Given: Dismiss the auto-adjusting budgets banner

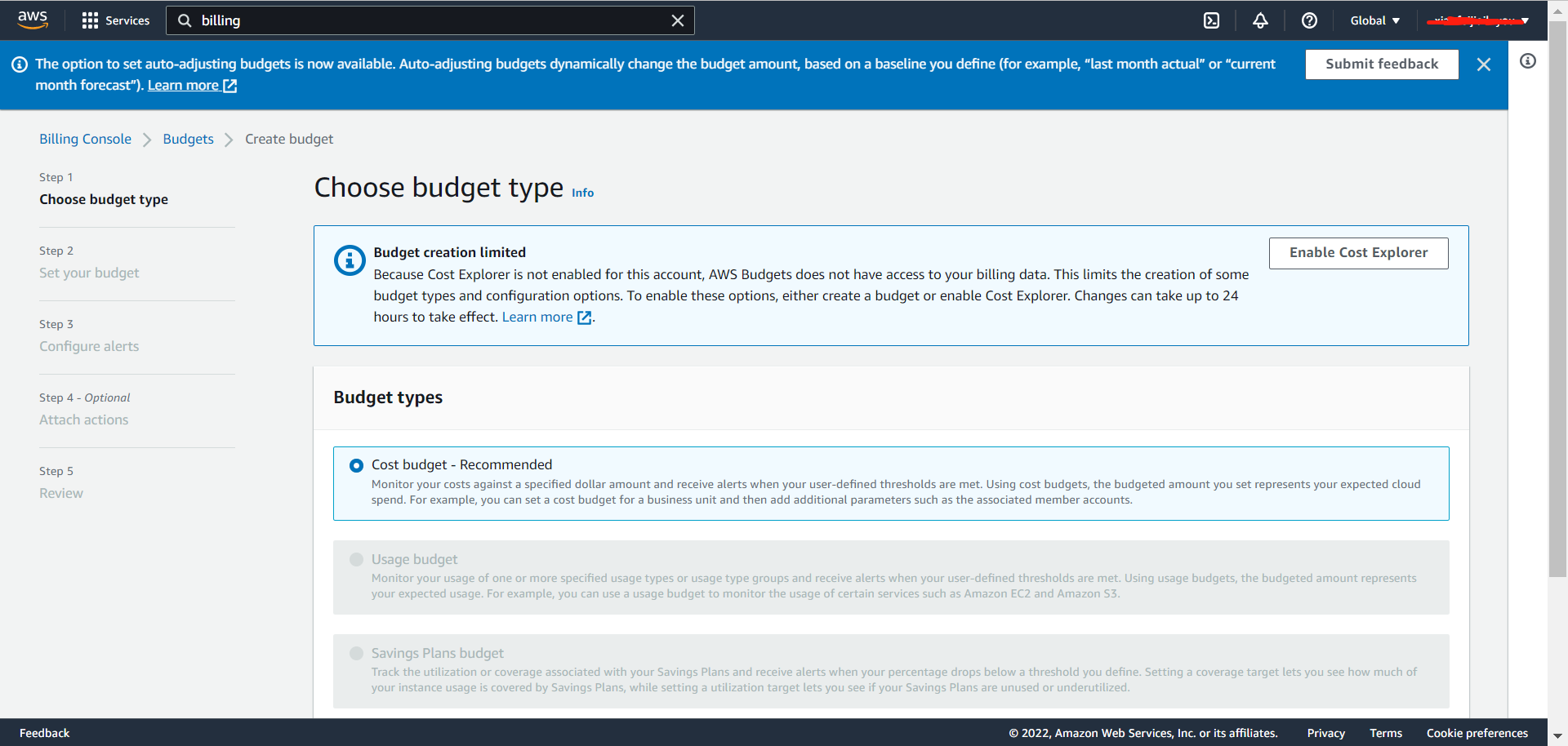Looking at the screenshot, I should tap(1484, 64).
